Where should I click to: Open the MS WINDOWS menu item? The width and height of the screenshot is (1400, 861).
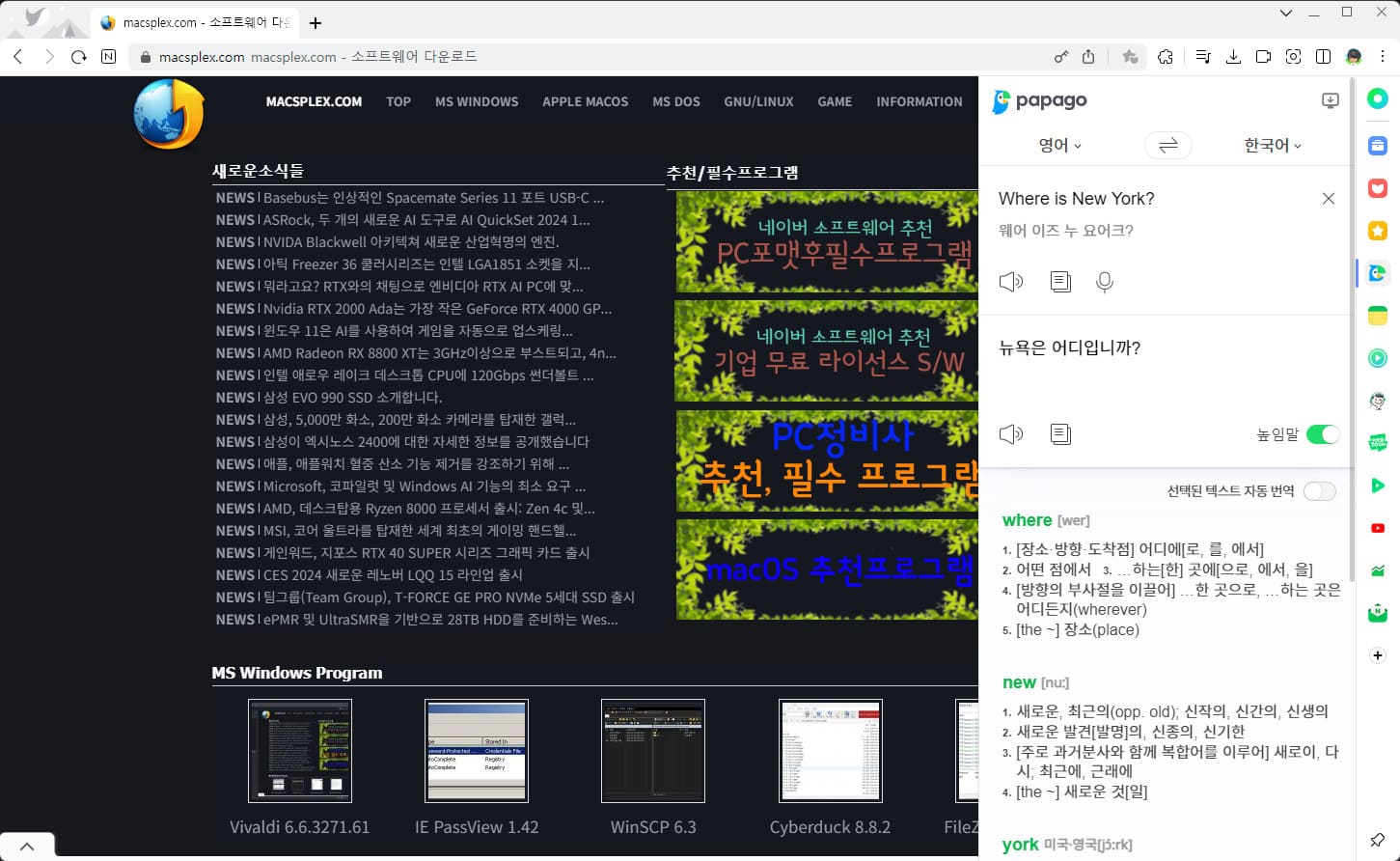(x=477, y=101)
